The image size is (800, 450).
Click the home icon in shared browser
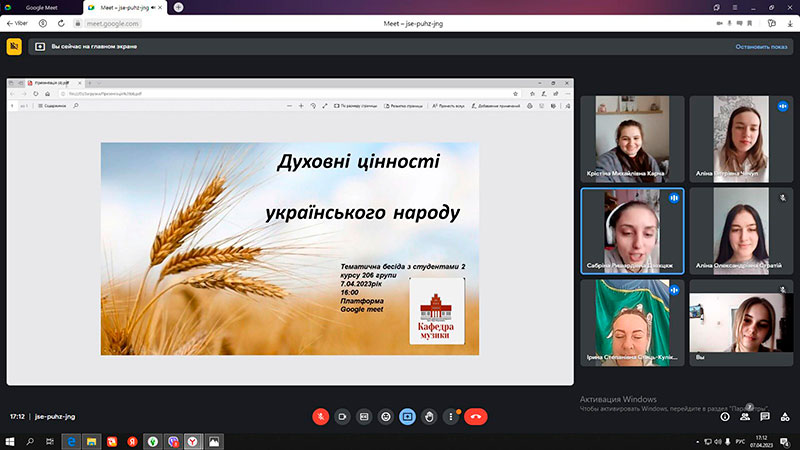click(47, 94)
